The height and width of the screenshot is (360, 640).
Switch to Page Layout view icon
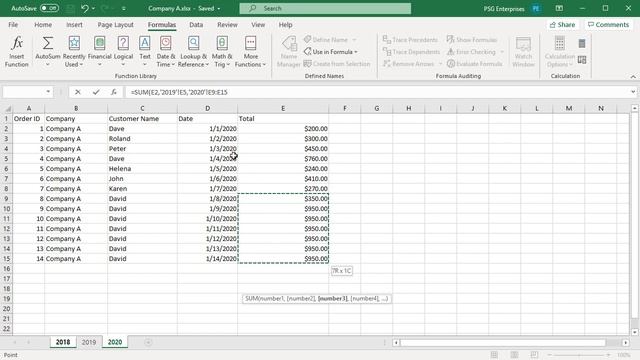(514, 355)
